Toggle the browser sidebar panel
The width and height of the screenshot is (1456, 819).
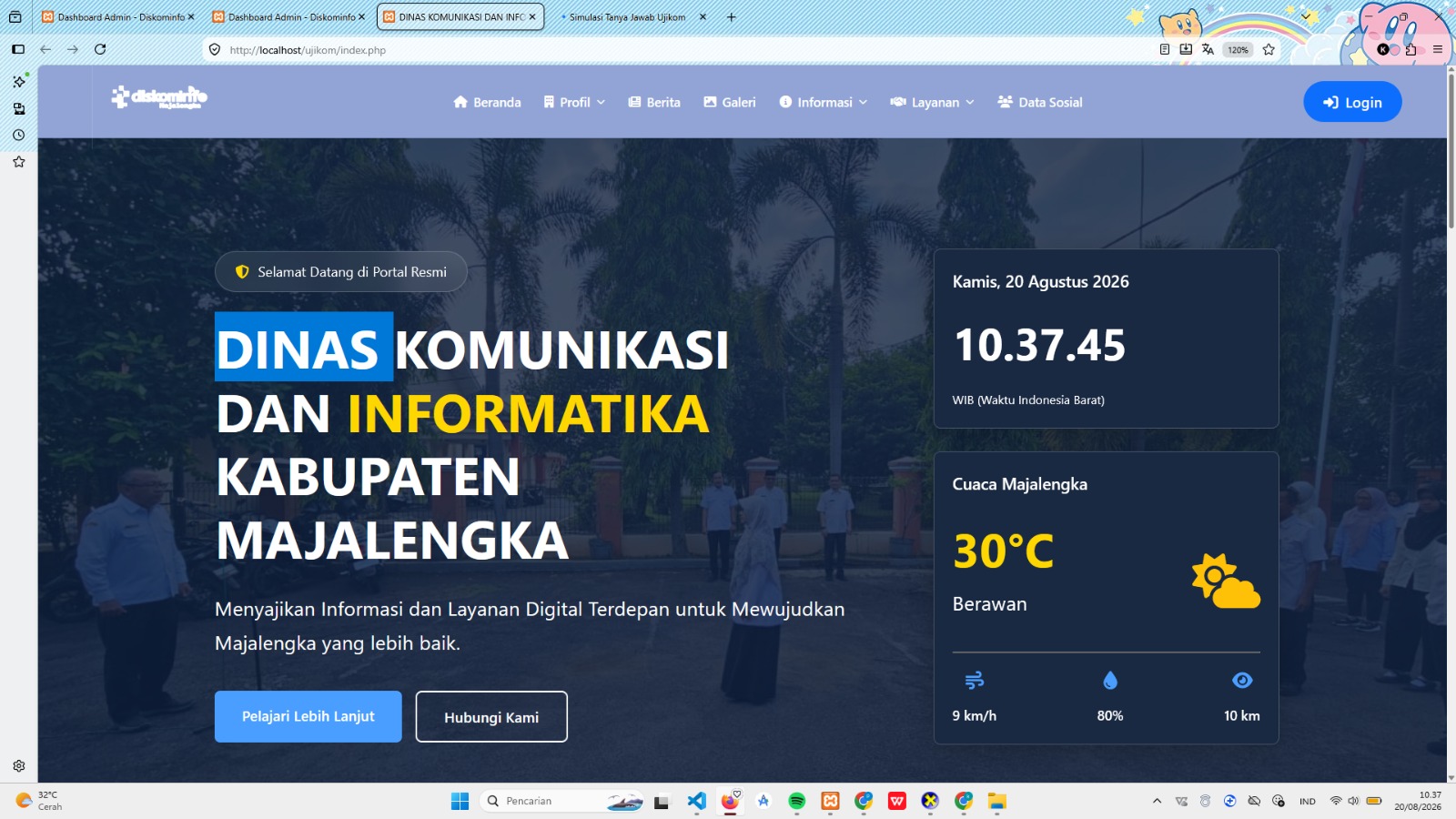pos(18,50)
